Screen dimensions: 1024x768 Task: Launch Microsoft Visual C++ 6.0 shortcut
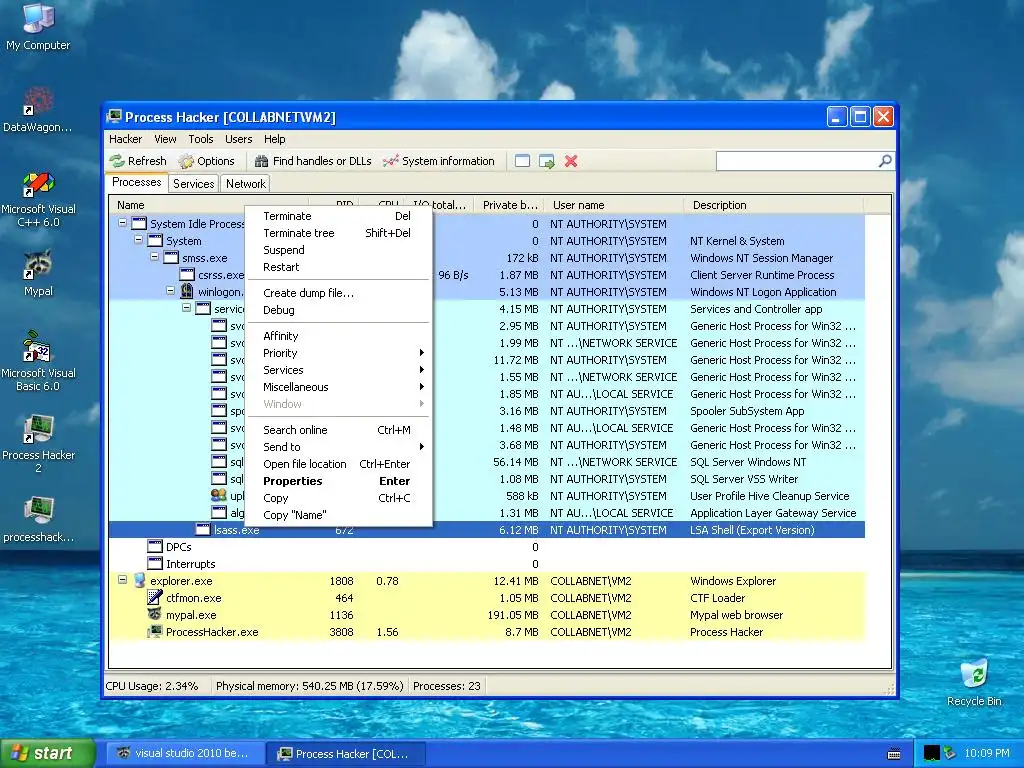pos(38,199)
